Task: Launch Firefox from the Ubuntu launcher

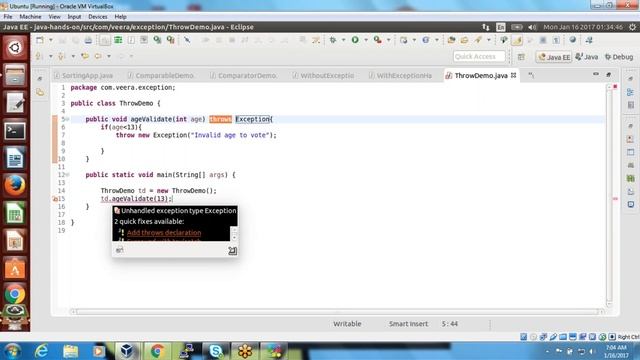Action: 15,185
